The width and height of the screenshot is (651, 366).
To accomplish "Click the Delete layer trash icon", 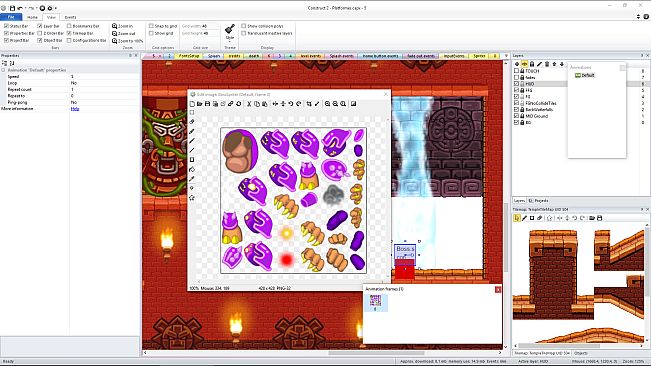I will click(547, 64).
